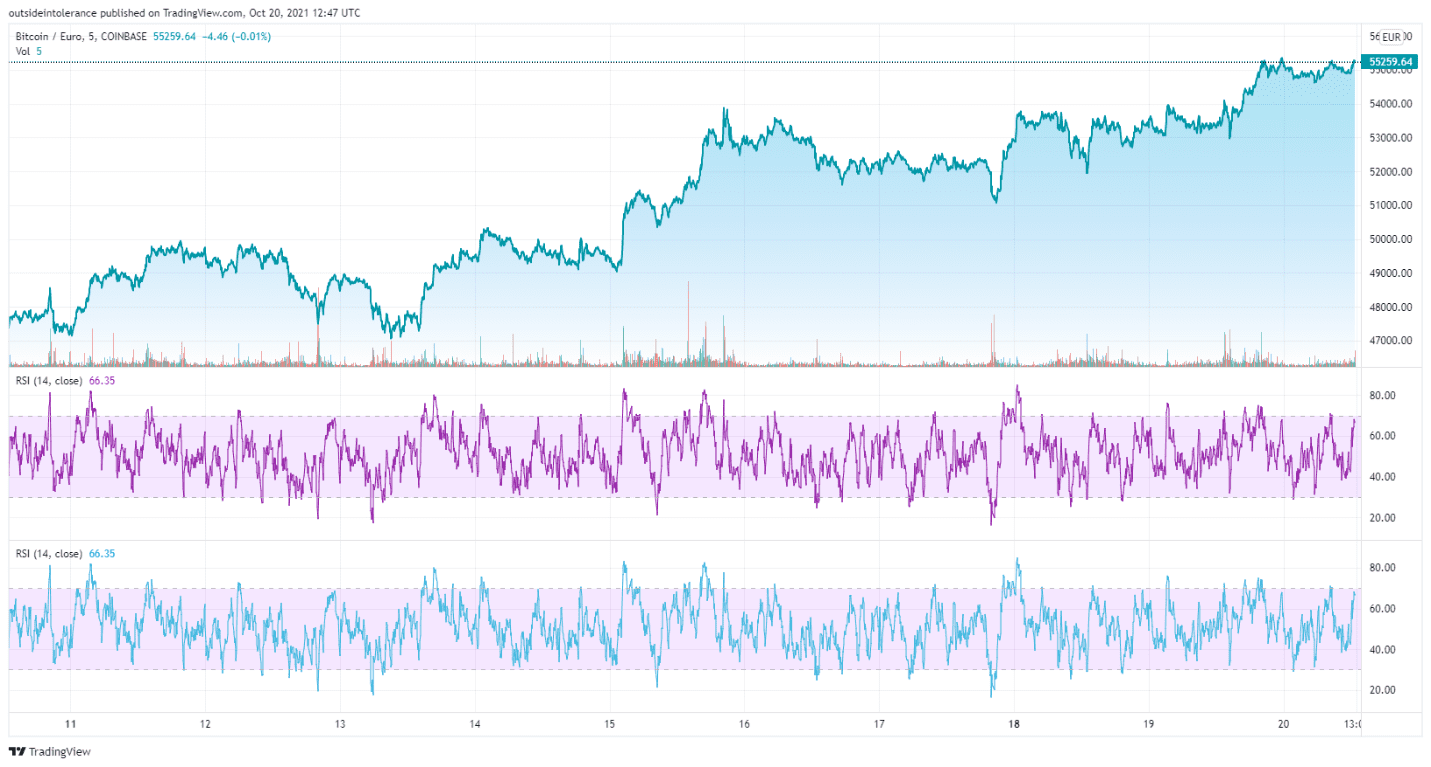The image size is (1431, 767).
Task: Click the blue RSI value 66.35
Action: coord(101,553)
